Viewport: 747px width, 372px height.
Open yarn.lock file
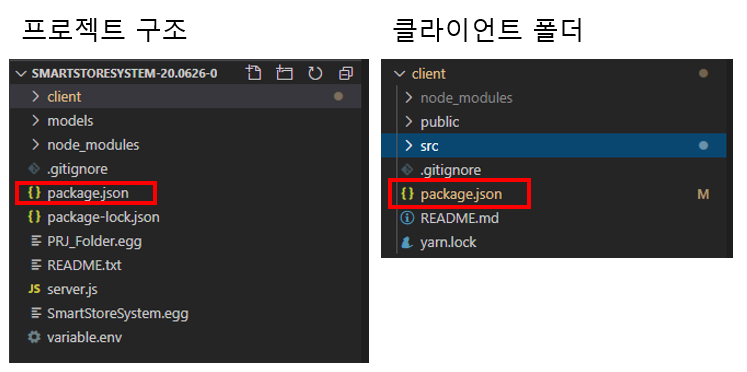pyautogui.click(x=448, y=242)
